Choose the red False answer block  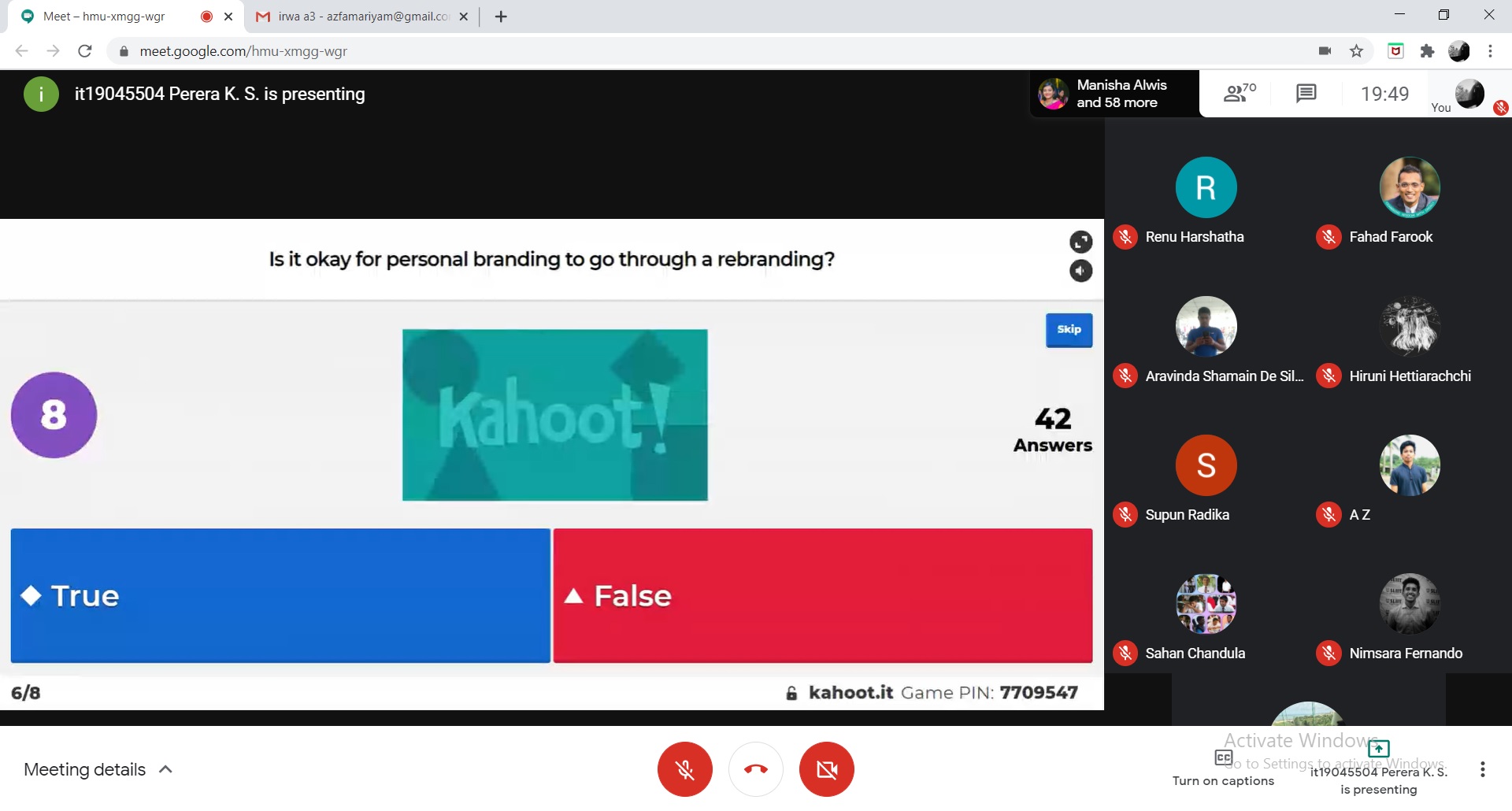(822, 595)
